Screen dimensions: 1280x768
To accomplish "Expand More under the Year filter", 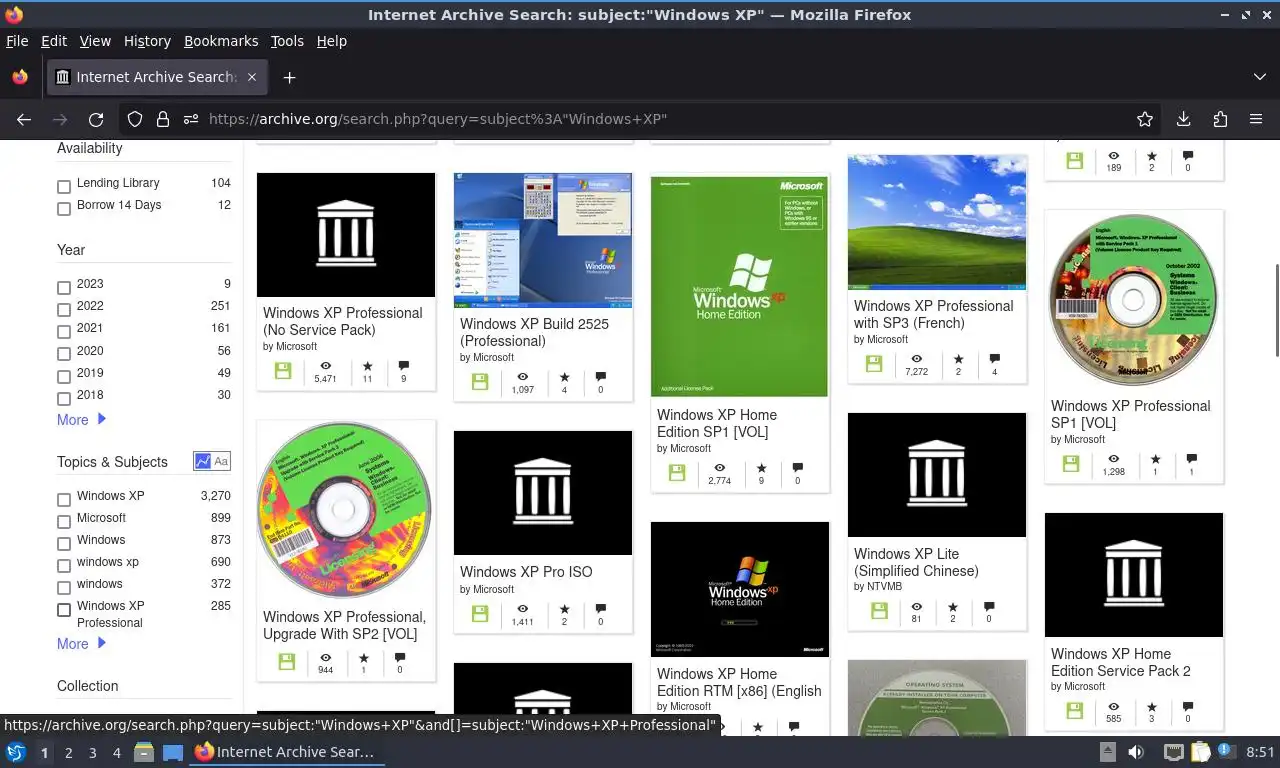I will (81, 420).
